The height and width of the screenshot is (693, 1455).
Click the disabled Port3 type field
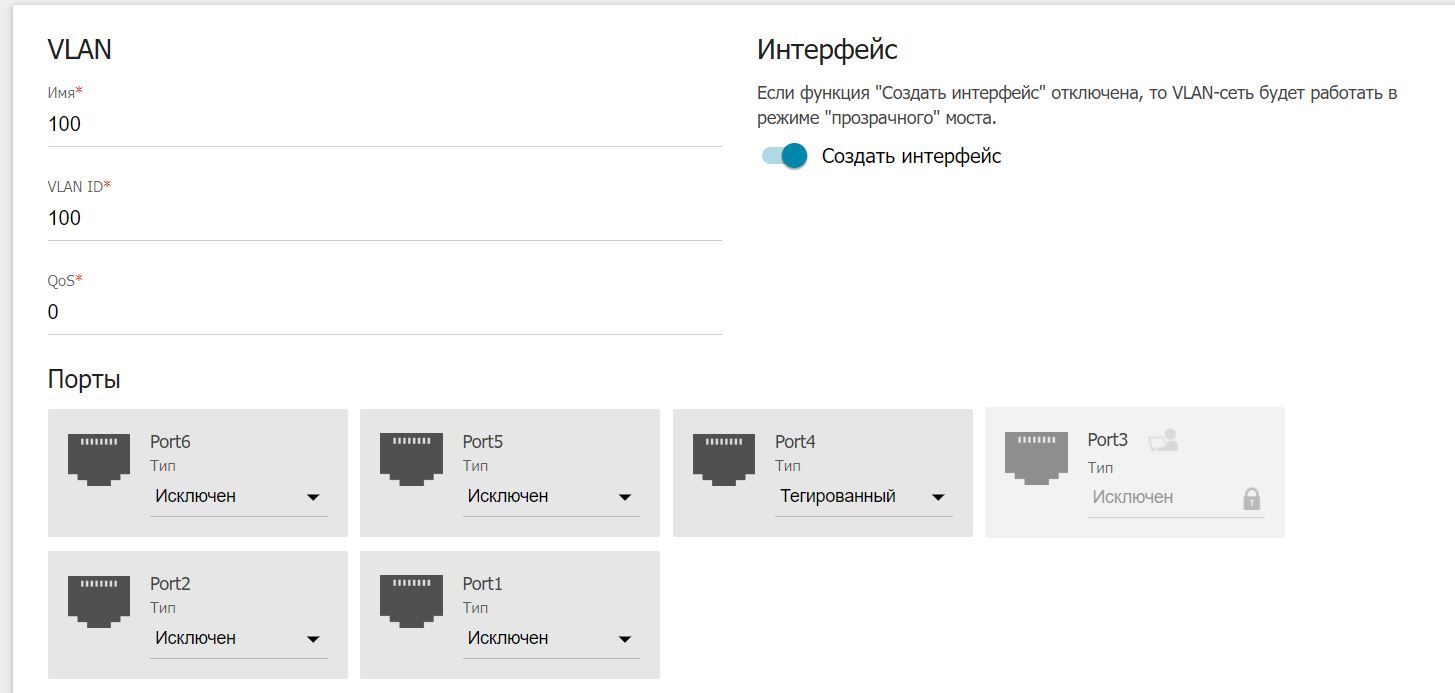pyautogui.click(x=1160, y=498)
